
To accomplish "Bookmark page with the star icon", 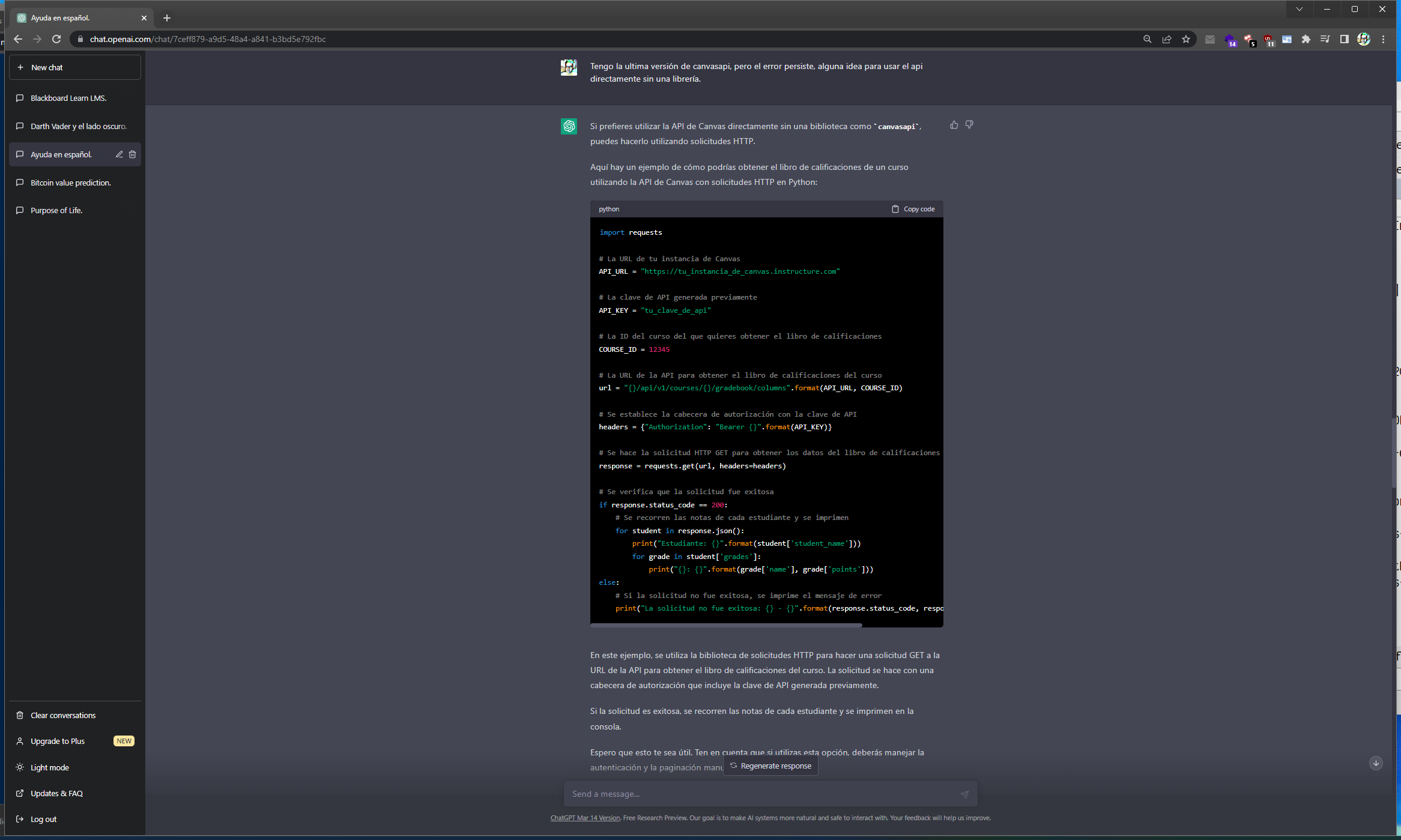I will [x=1186, y=39].
